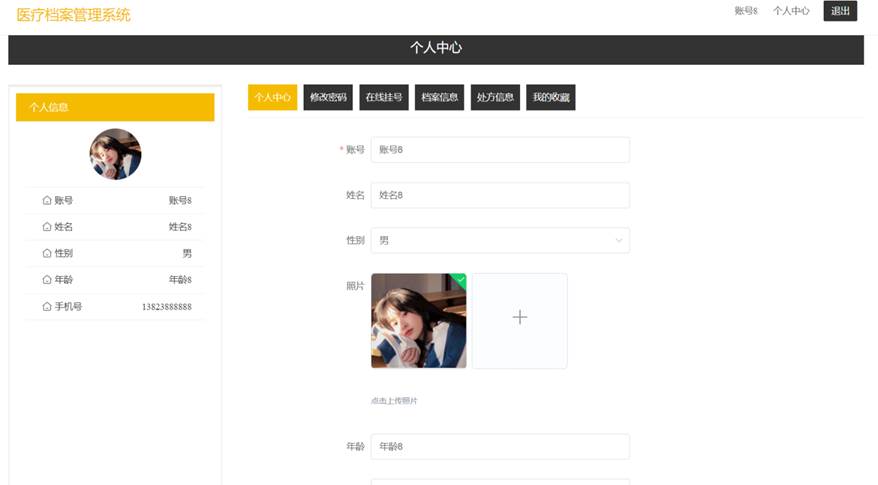This screenshot has height=485, width=878.
Task: Open the 性别 dropdown arrow
Action: click(x=619, y=240)
